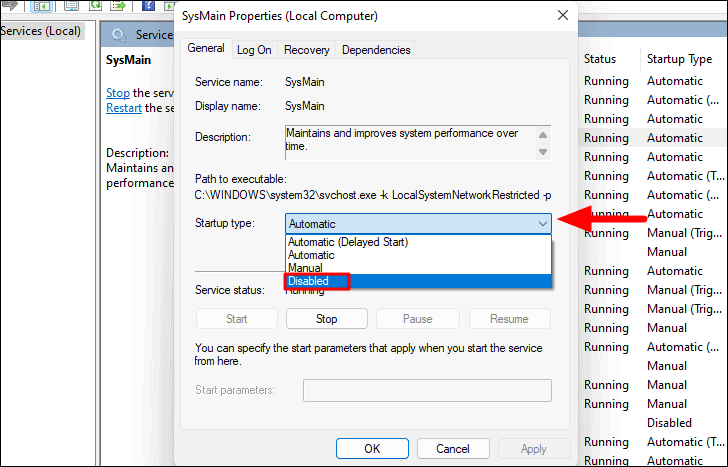Click the Refresh toolbar icon

(x=95, y=5)
